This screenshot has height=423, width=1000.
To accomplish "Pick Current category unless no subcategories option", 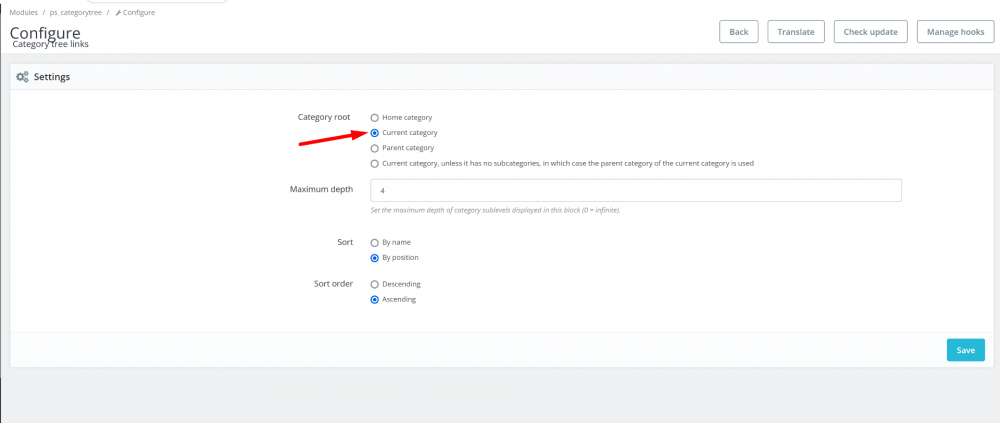I will click(x=375, y=163).
